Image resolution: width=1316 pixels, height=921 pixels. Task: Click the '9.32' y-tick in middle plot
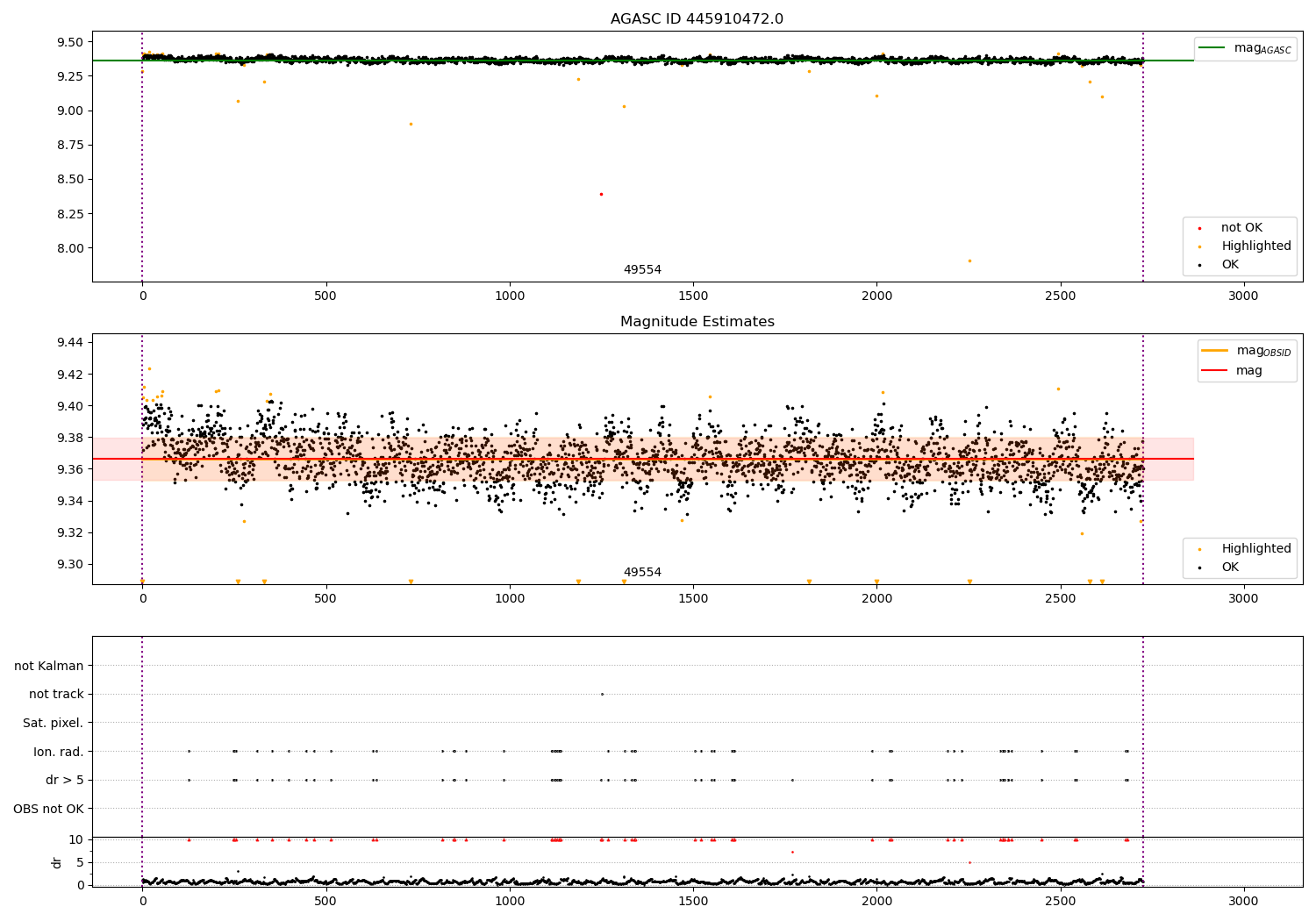tap(70, 532)
